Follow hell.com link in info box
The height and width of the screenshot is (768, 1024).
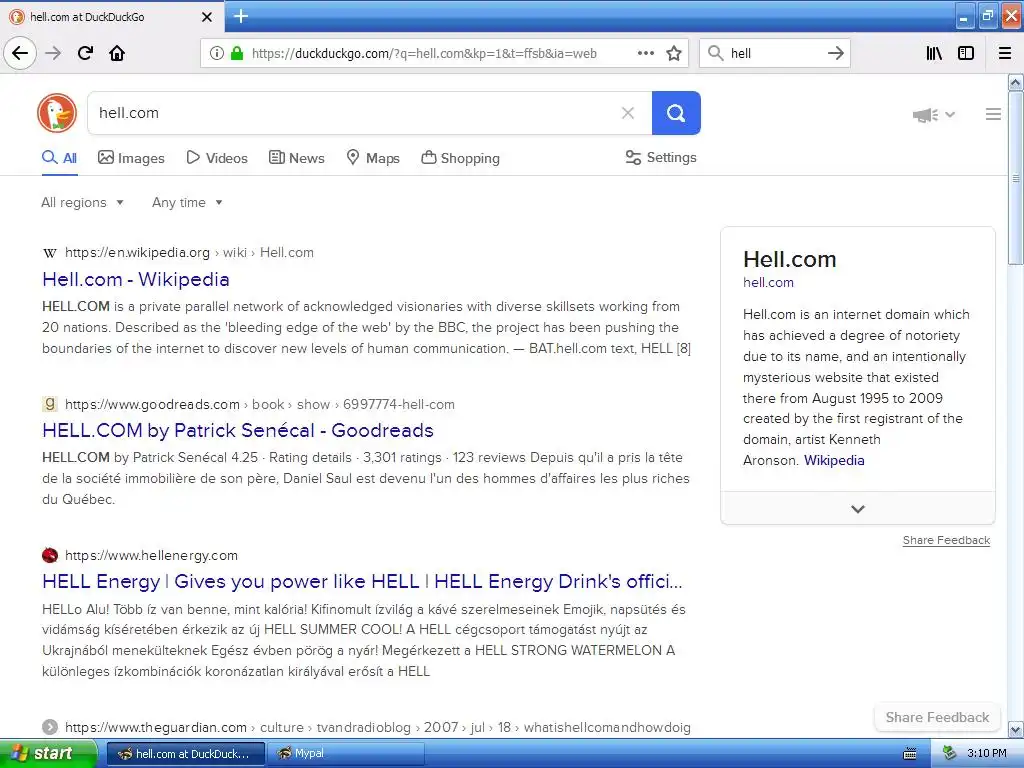coord(768,283)
